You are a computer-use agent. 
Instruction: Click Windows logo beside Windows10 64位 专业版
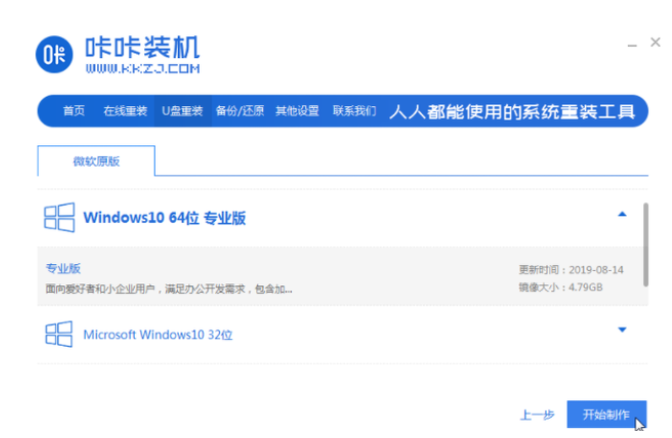(x=58, y=217)
